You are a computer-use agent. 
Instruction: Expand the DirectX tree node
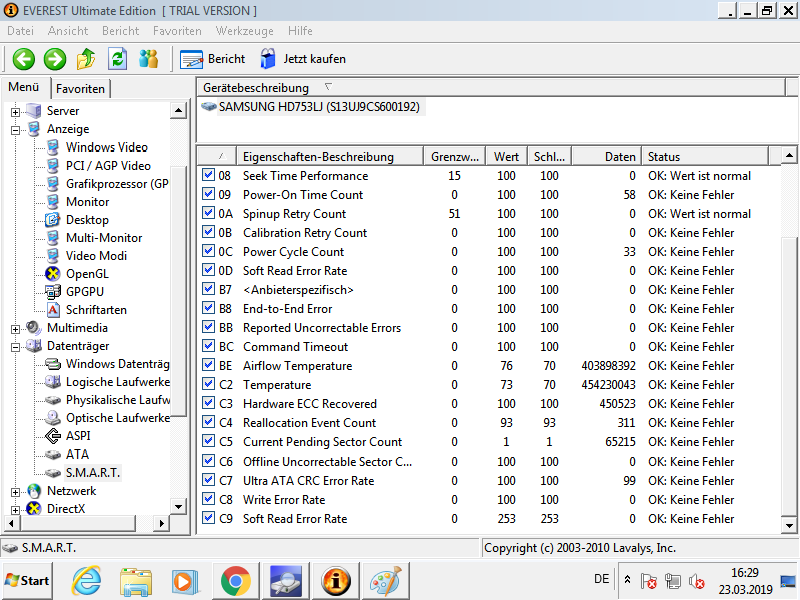15,510
